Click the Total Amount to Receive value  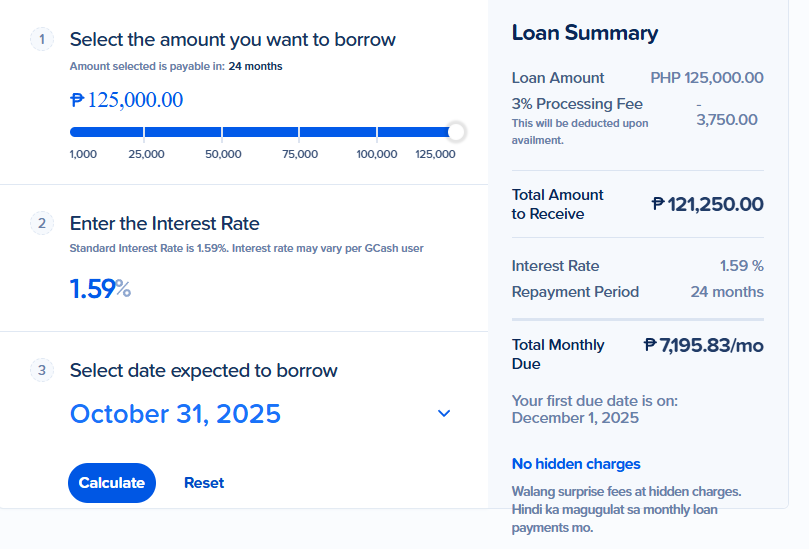tap(707, 204)
